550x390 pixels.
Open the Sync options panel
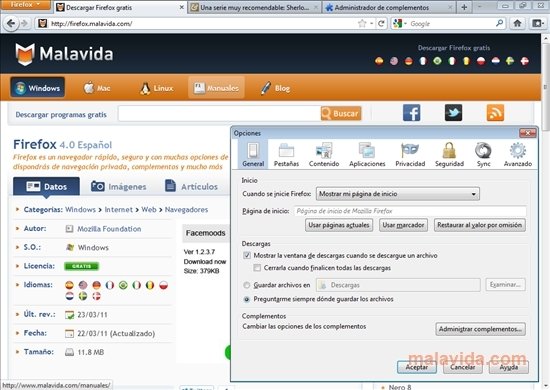point(483,154)
